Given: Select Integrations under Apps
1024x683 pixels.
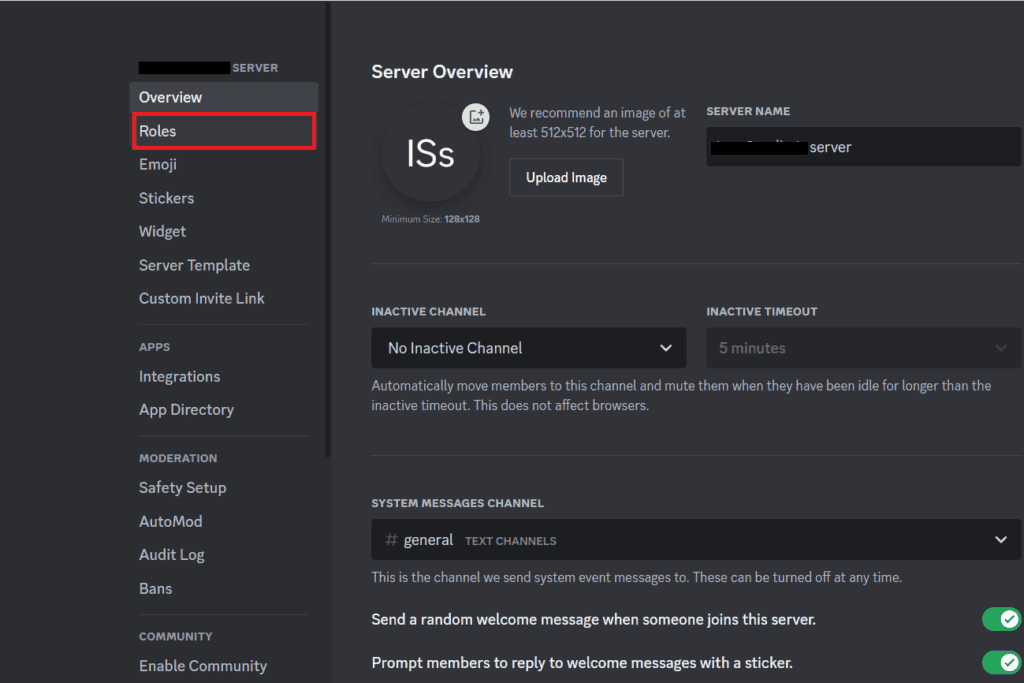Looking at the screenshot, I should pyautogui.click(x=180, y=377).
